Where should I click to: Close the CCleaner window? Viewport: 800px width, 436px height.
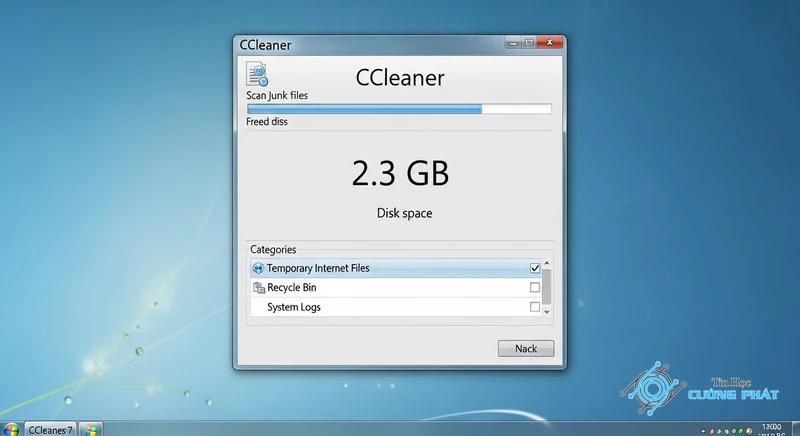point(549,43)
